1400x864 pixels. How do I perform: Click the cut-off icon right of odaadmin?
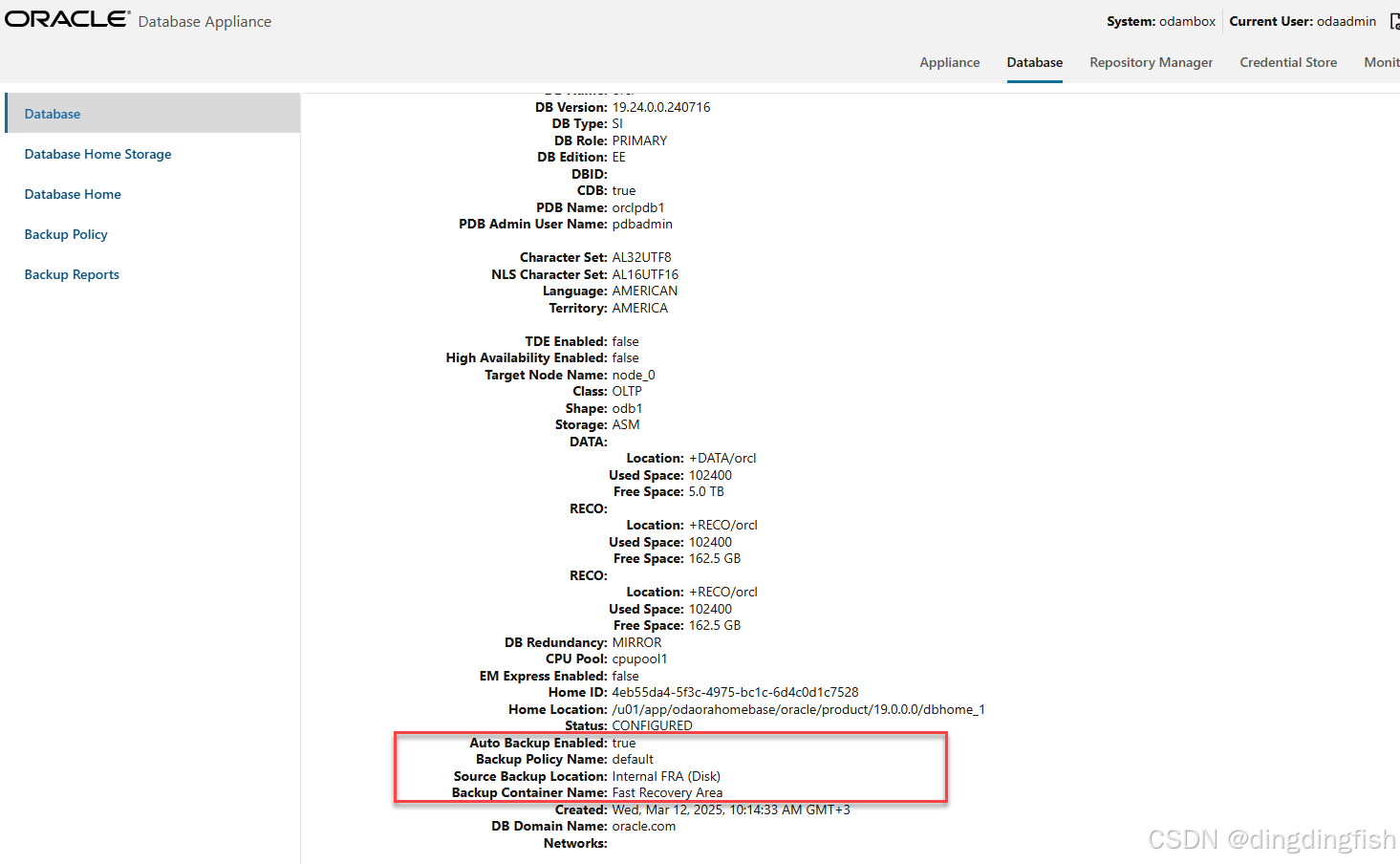point(1395,21)
